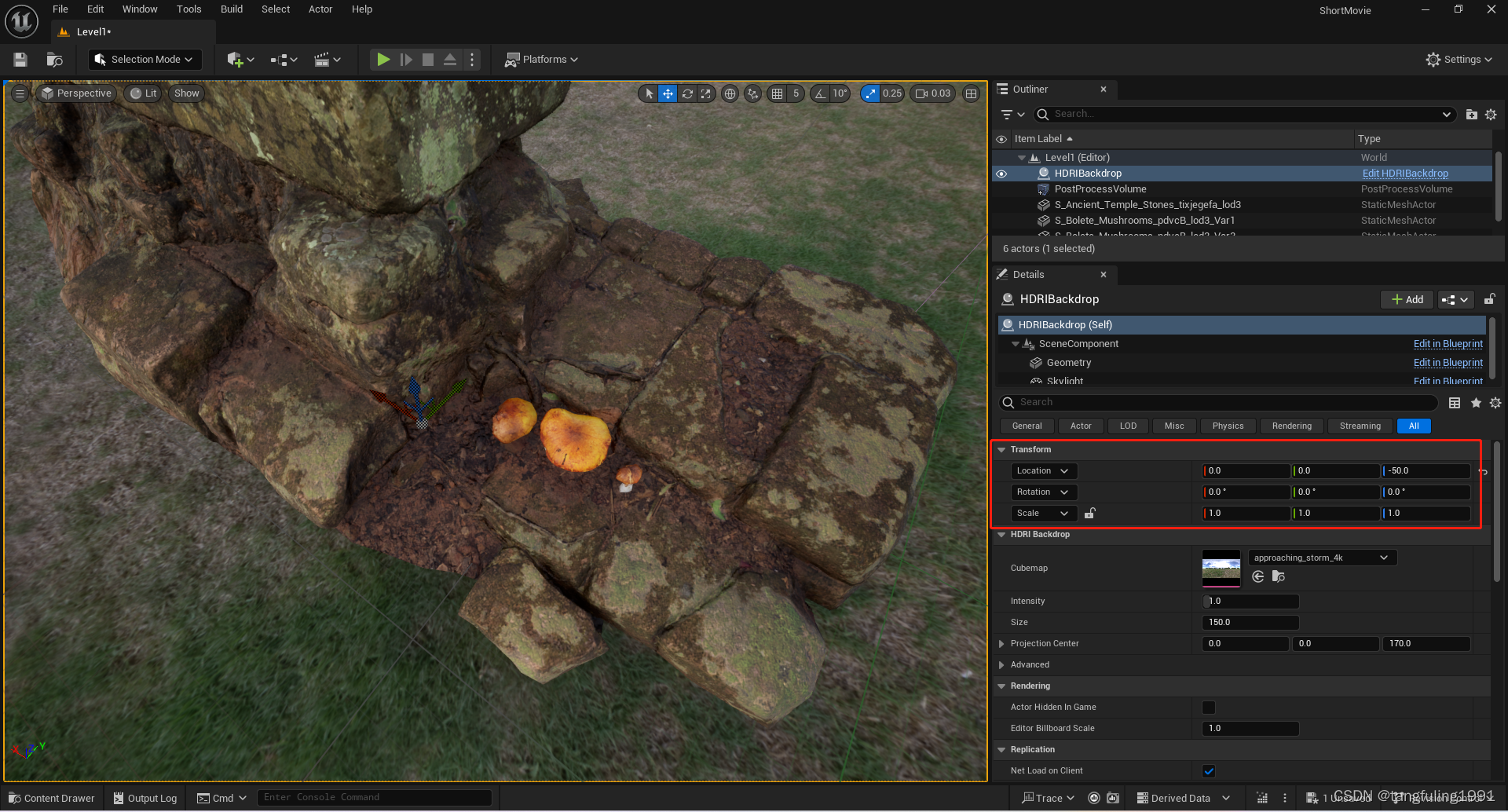Image resolution: width=1508 pixels, height=812 pixels.
Task: Open Details view options gear
Action: point(1495,403)
